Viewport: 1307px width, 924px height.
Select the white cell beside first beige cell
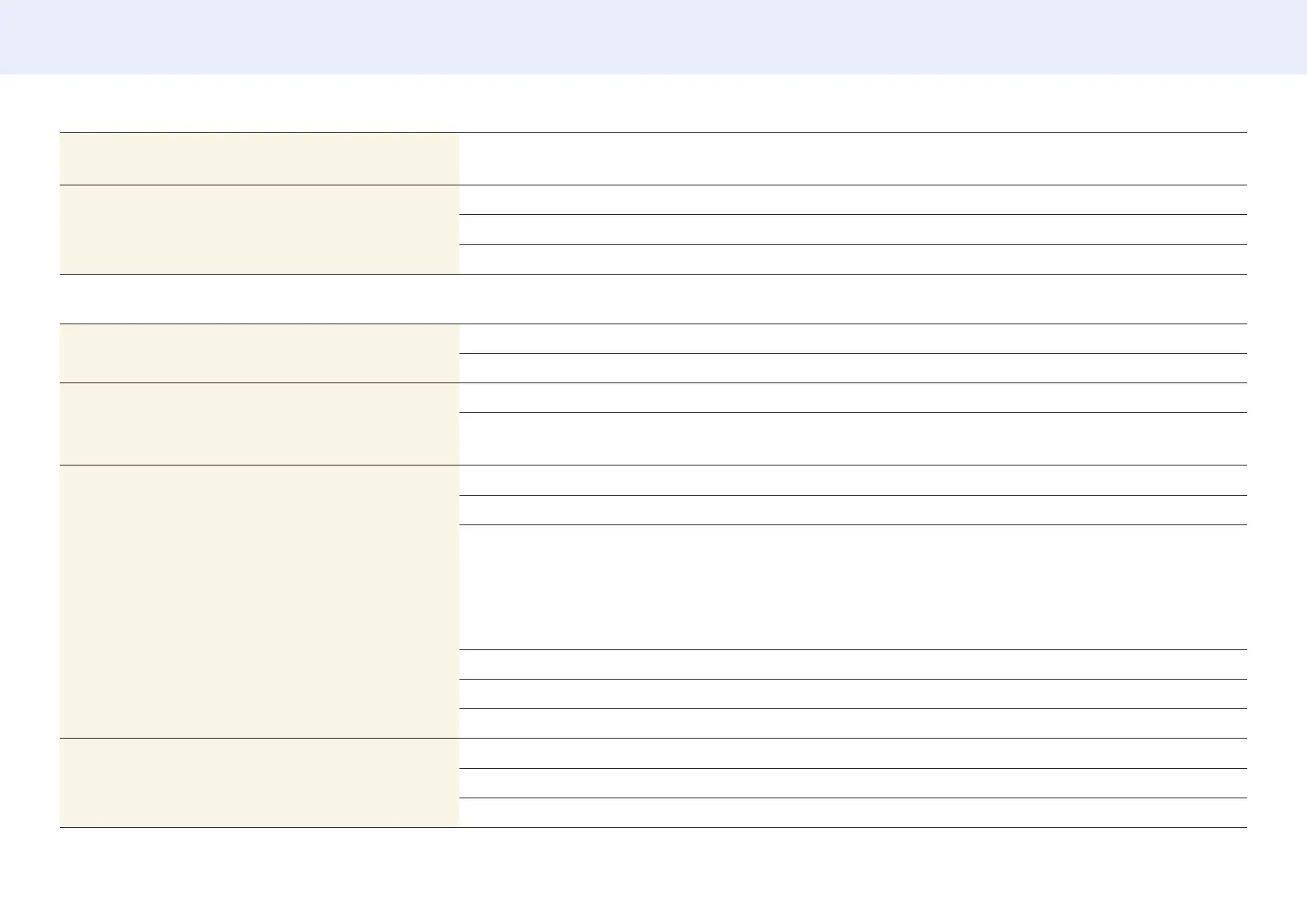click(x=853, y=158)
